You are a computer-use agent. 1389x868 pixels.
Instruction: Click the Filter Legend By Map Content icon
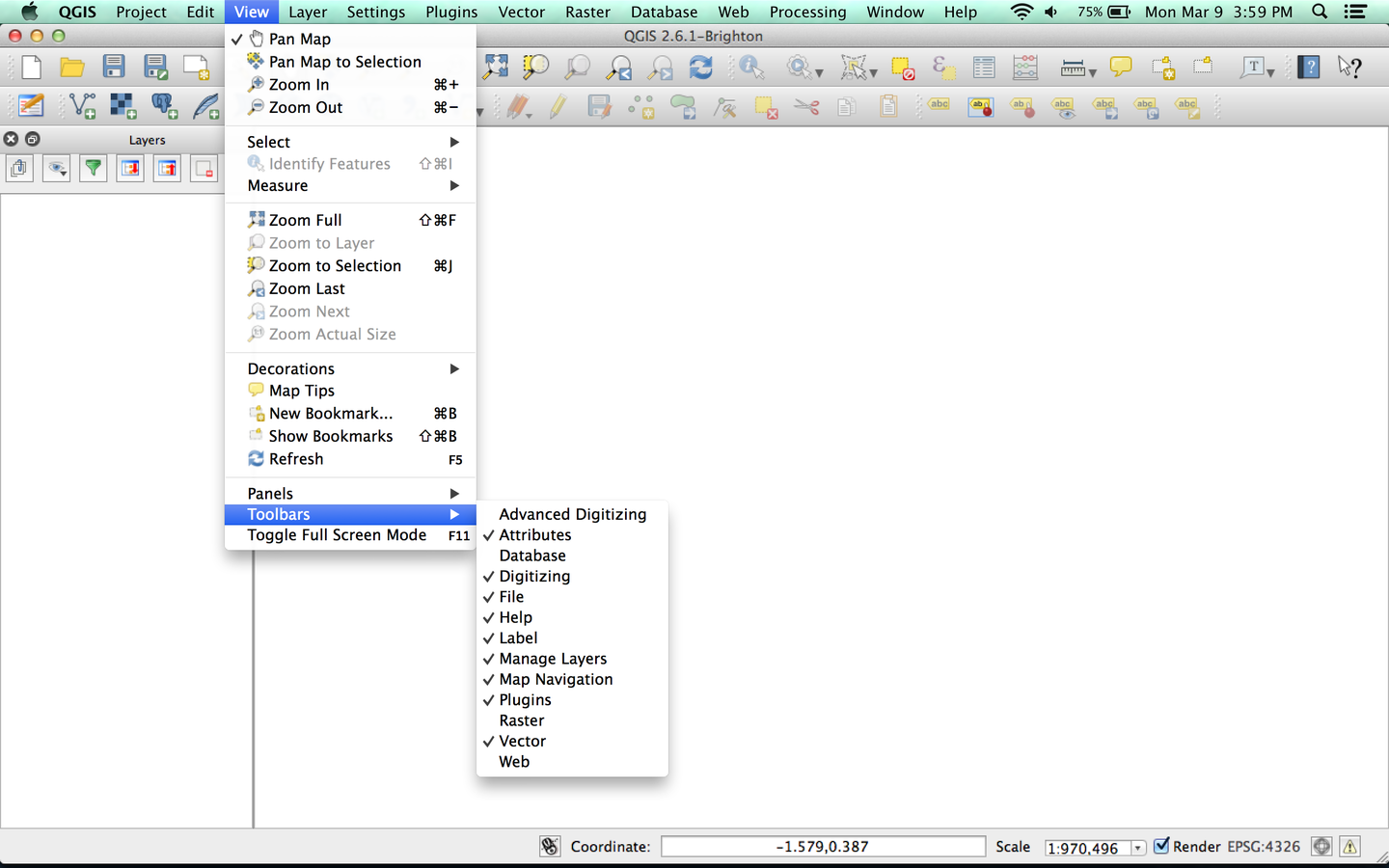94,169
